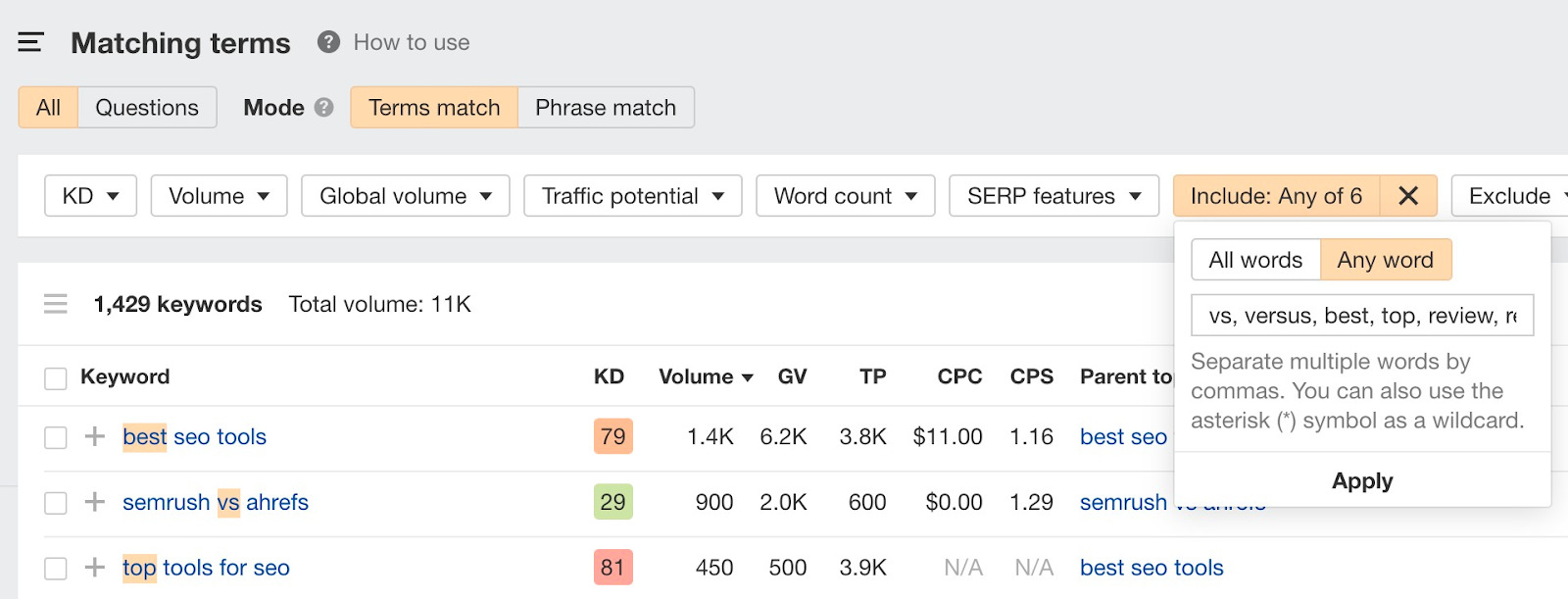This screenshot has width=1568, height=599.
Task: Click plus icon next to semrush vs ahrefs
Action: [95, 502]
